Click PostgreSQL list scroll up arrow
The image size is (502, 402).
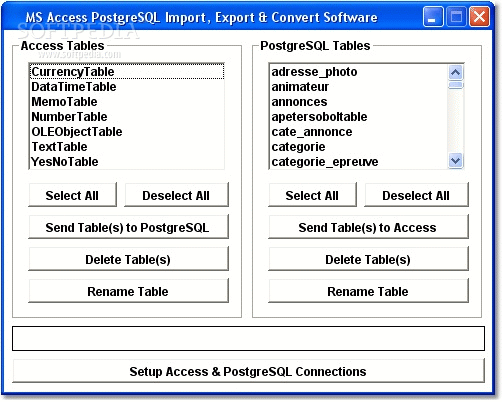[x=455, y=72]
